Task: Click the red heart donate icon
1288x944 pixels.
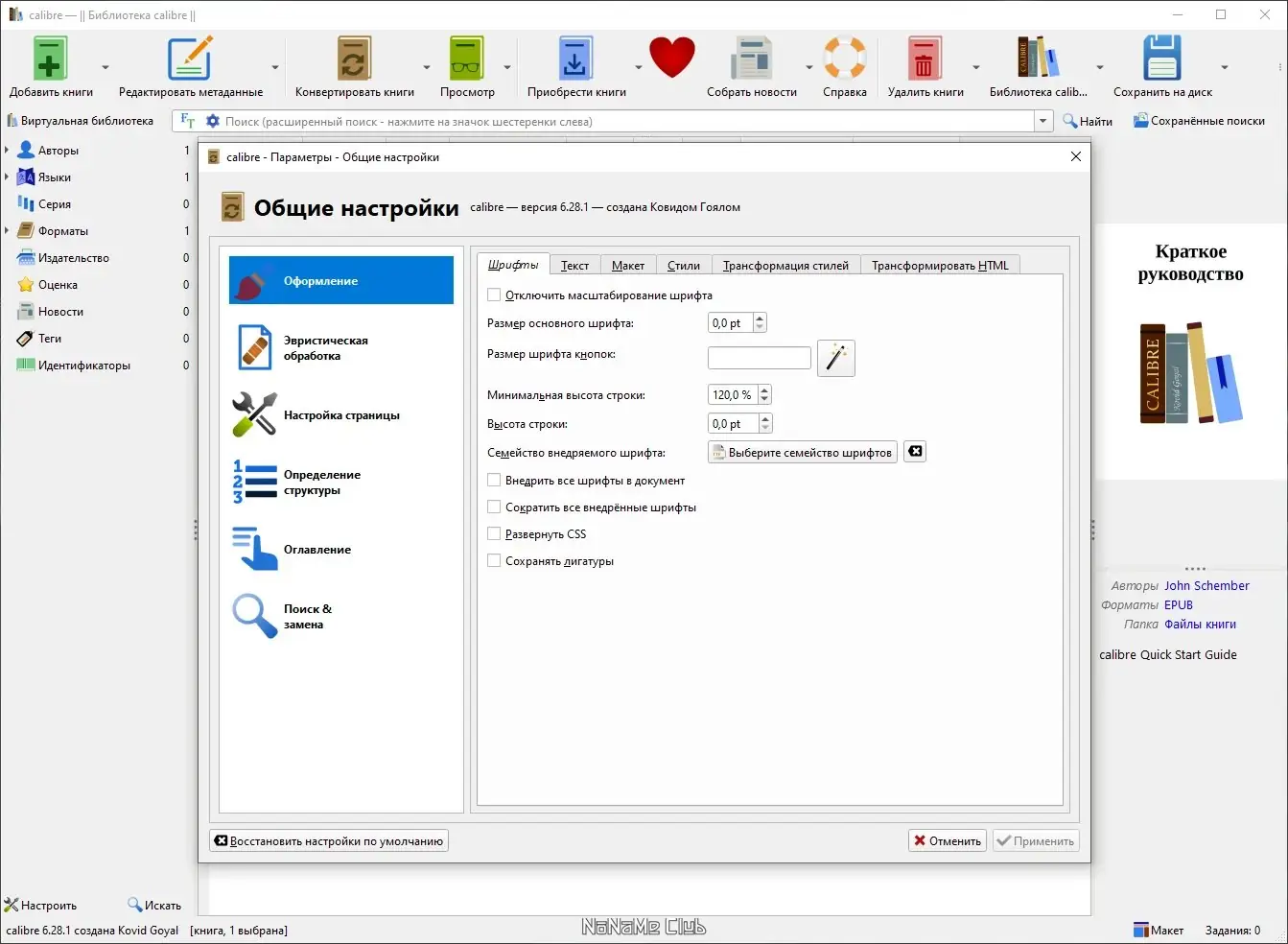Action: point(671,58)
